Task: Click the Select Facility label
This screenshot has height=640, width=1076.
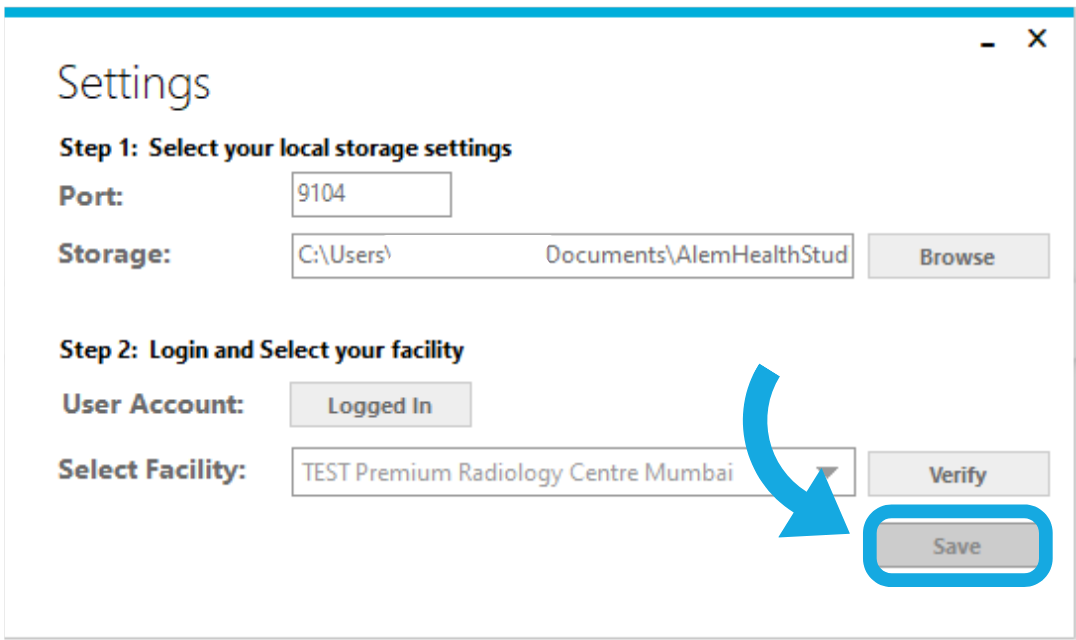Action: click(152, 470)
